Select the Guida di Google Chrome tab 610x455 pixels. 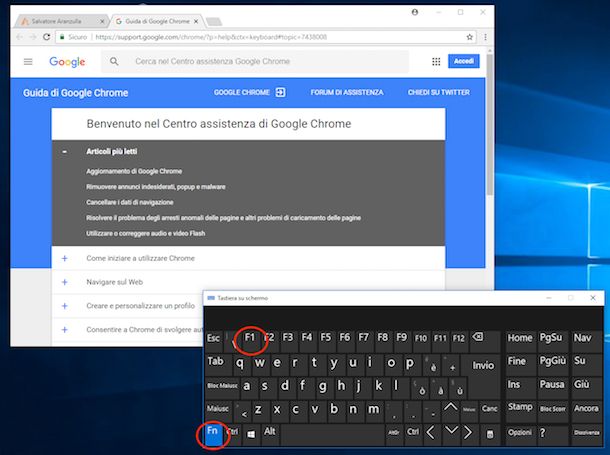click(x=156, y=21)
